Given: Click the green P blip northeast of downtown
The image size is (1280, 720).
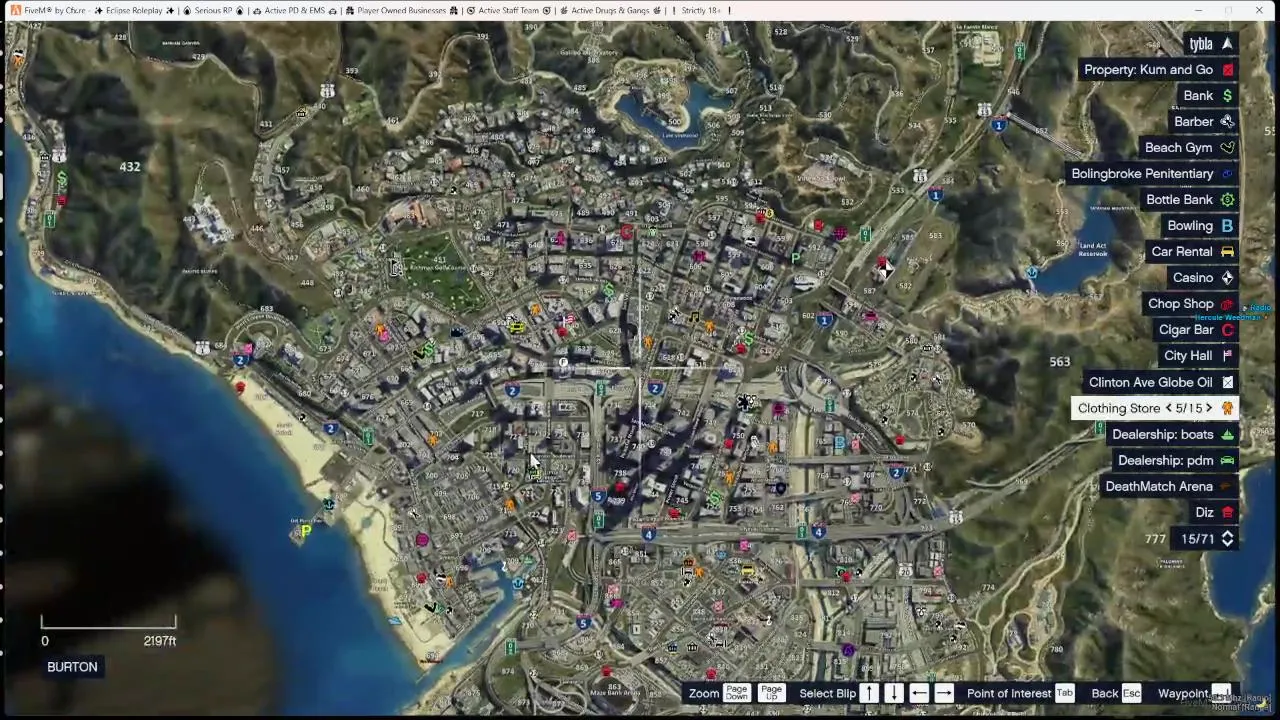Looking at the screenshot, I should pos(796,259).
